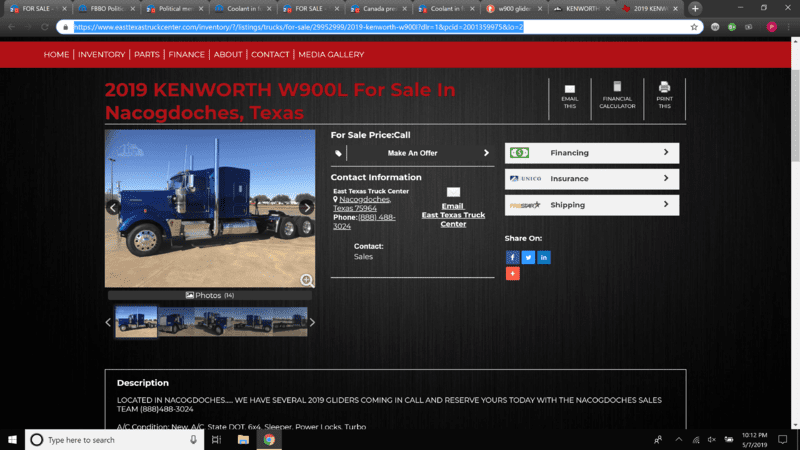The width and height of the screenshot is (800, 450).
Task: Call phone number (888) 488-3024 link
Action: 364,221
